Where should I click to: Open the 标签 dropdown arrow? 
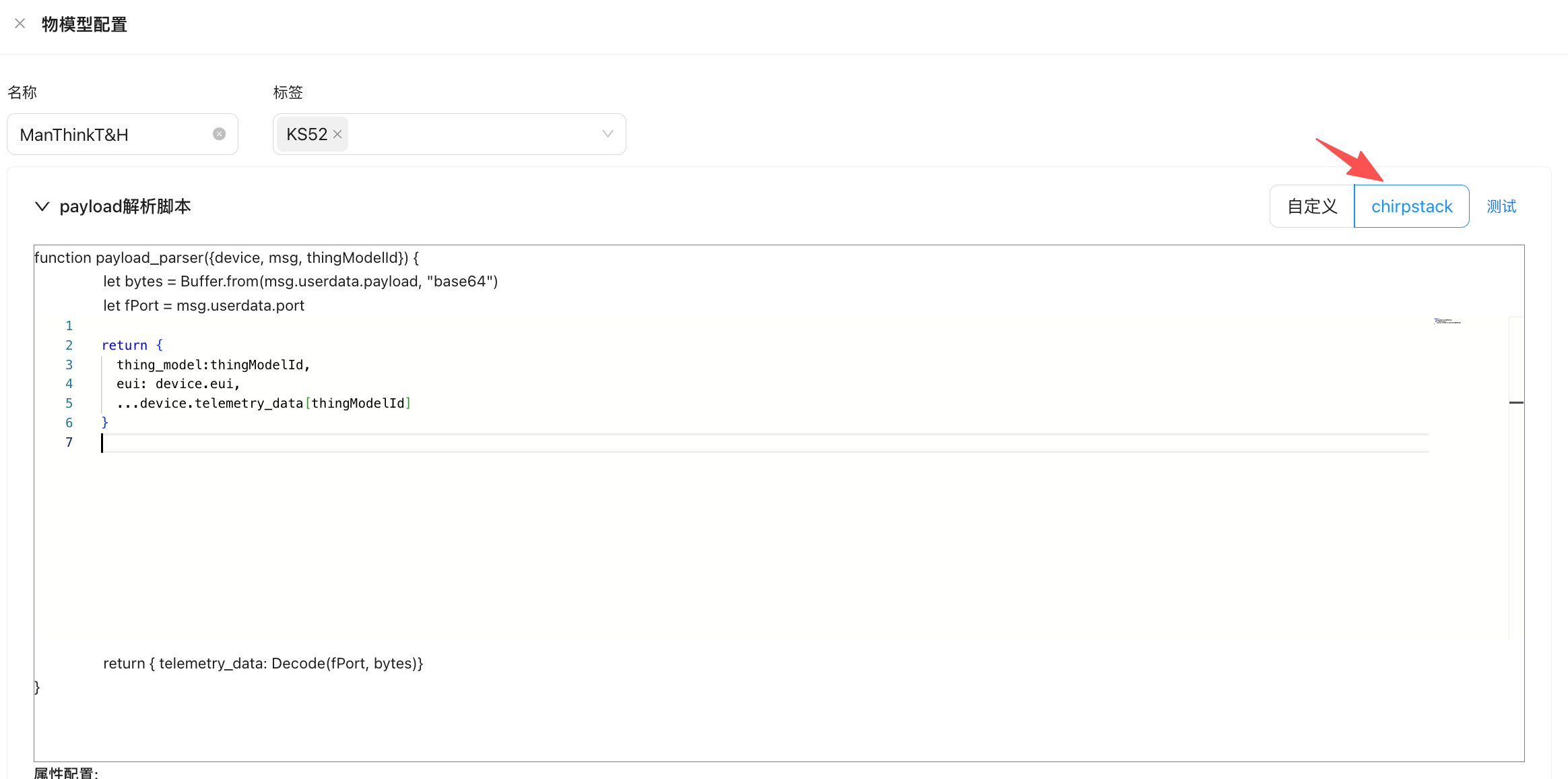[x=608, y=134]
